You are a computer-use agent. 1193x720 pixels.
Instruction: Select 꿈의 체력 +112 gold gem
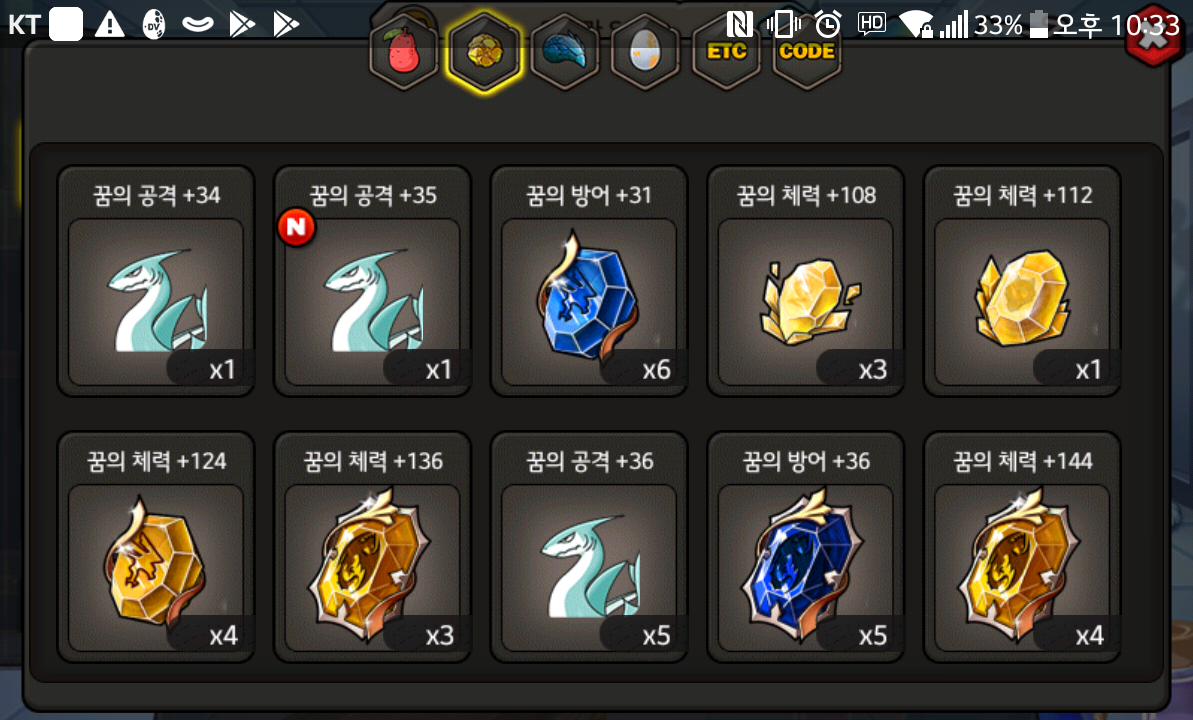coord(1022,282)
